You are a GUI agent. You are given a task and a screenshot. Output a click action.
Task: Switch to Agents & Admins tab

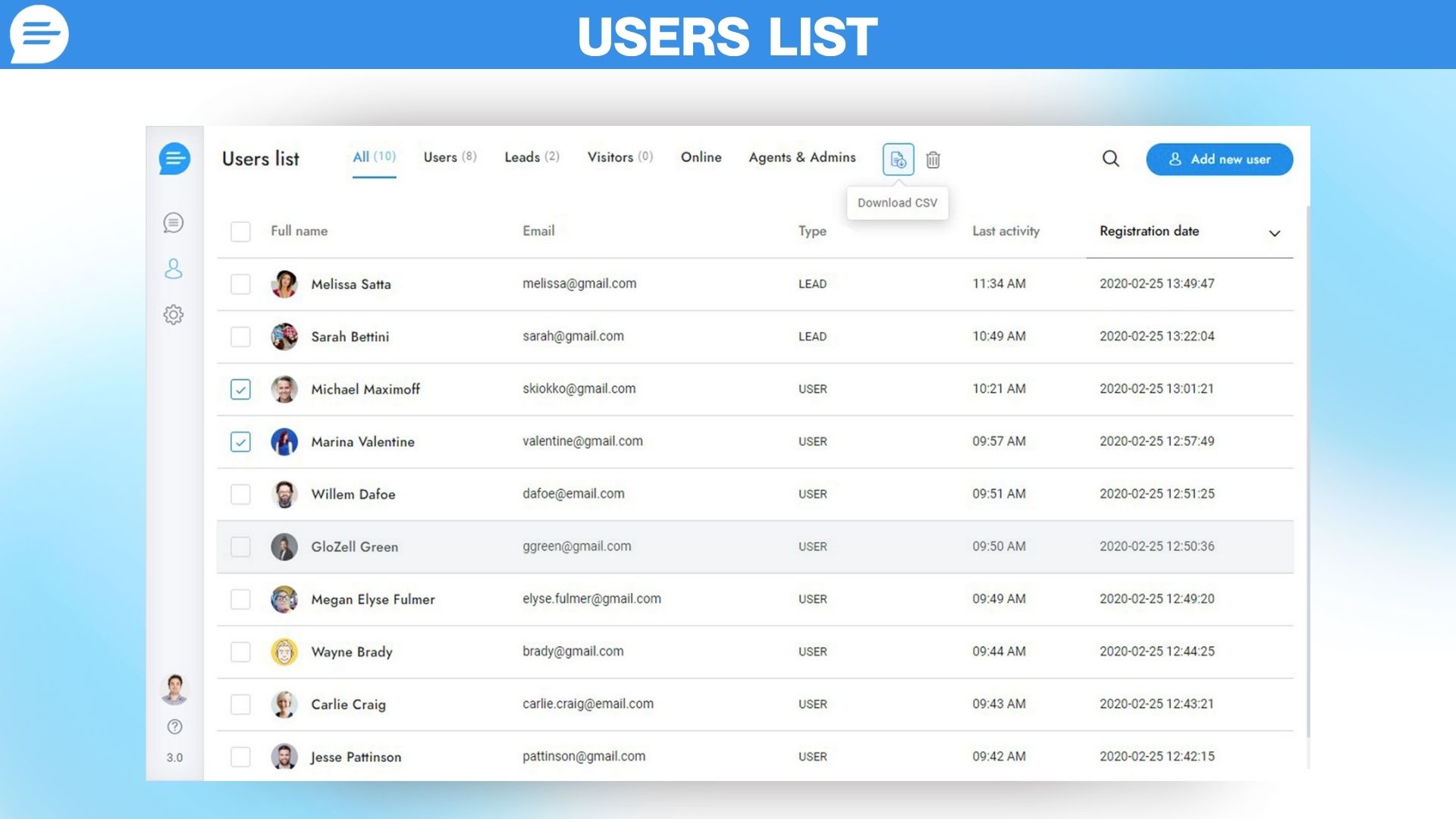pos(802,157)
